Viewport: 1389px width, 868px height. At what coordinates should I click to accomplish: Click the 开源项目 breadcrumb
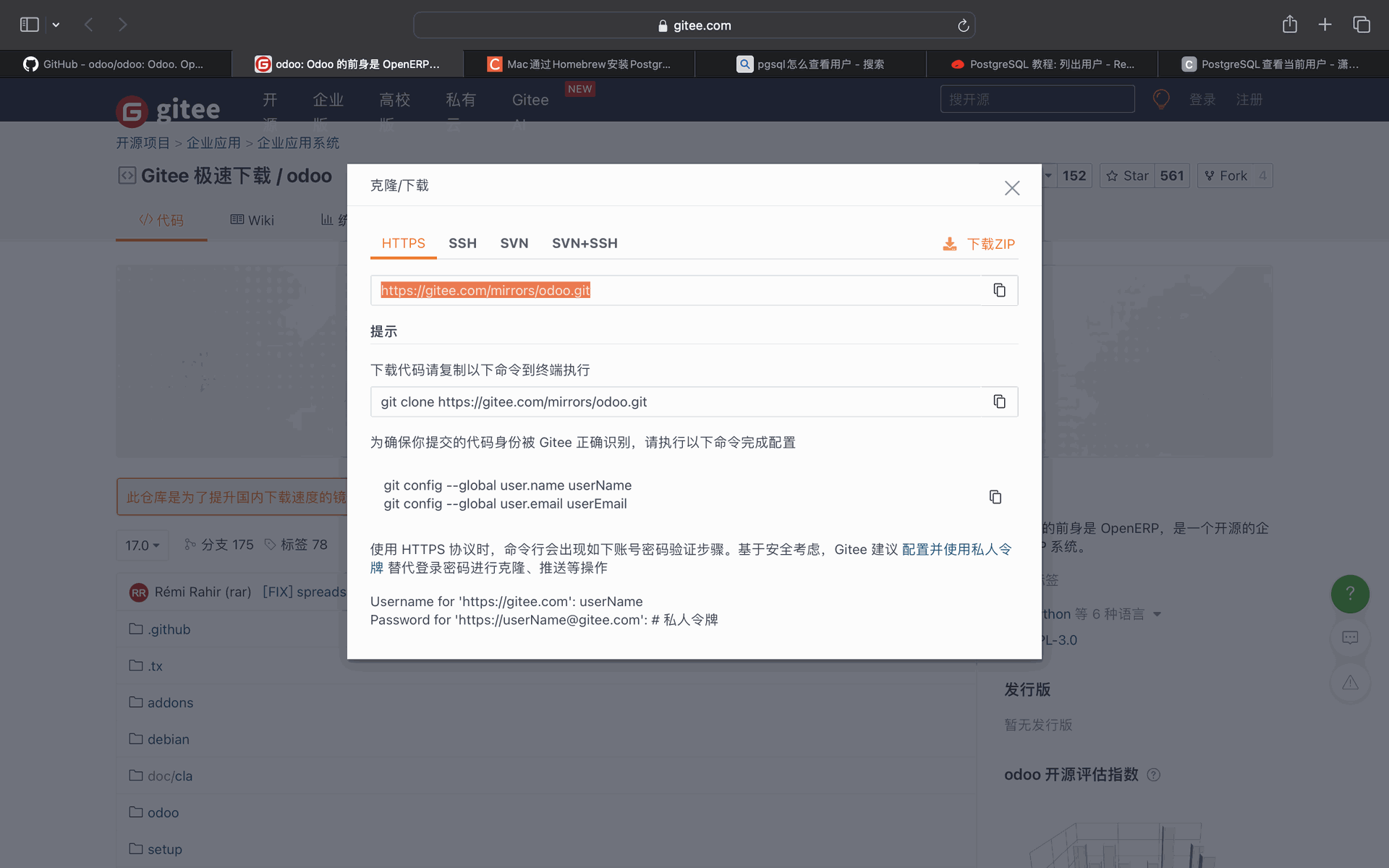pos(143,143)
